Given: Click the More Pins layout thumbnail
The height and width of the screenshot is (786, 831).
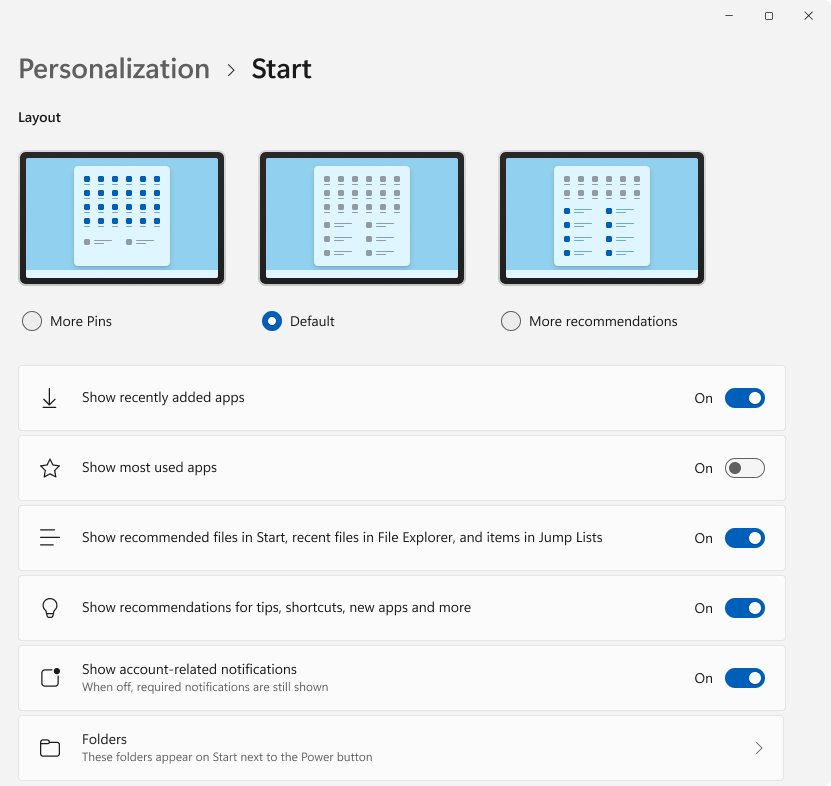Looking at the screenshot, I should (121, 217).
